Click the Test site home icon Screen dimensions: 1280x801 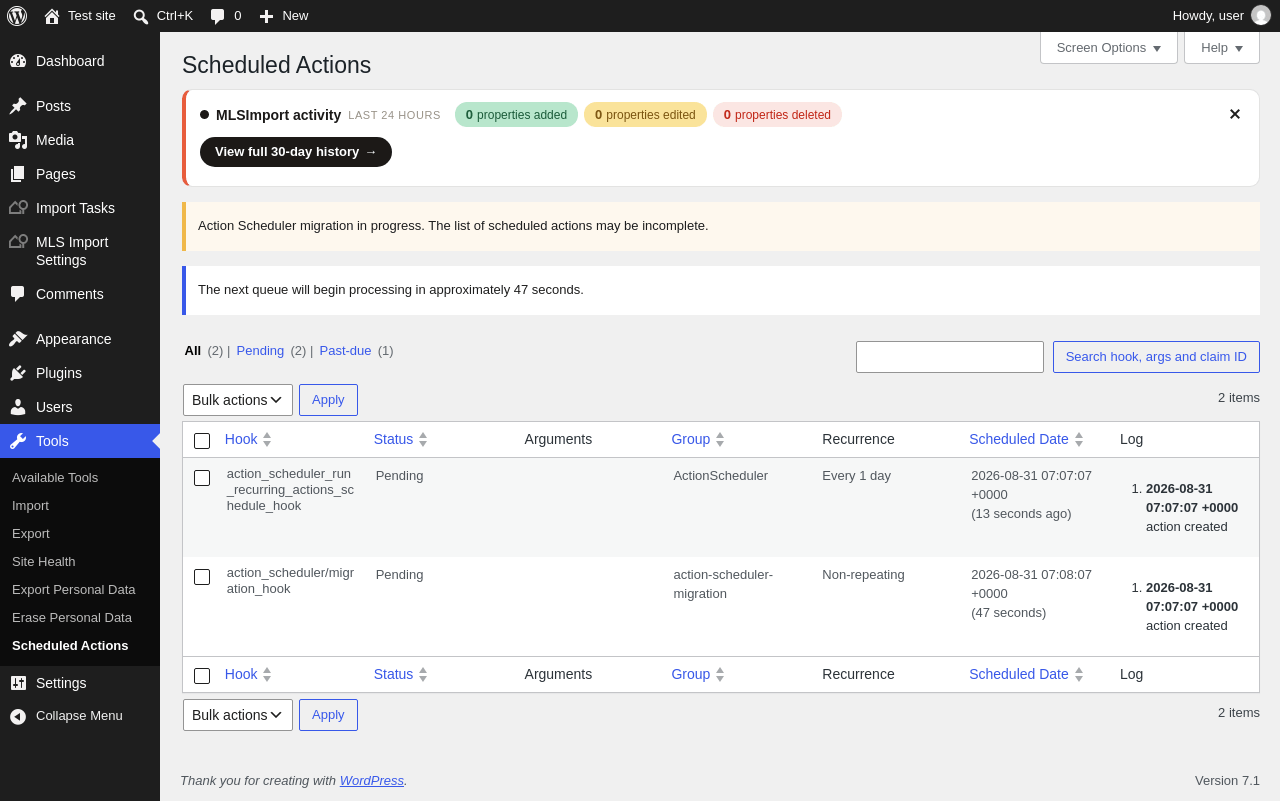52,16
